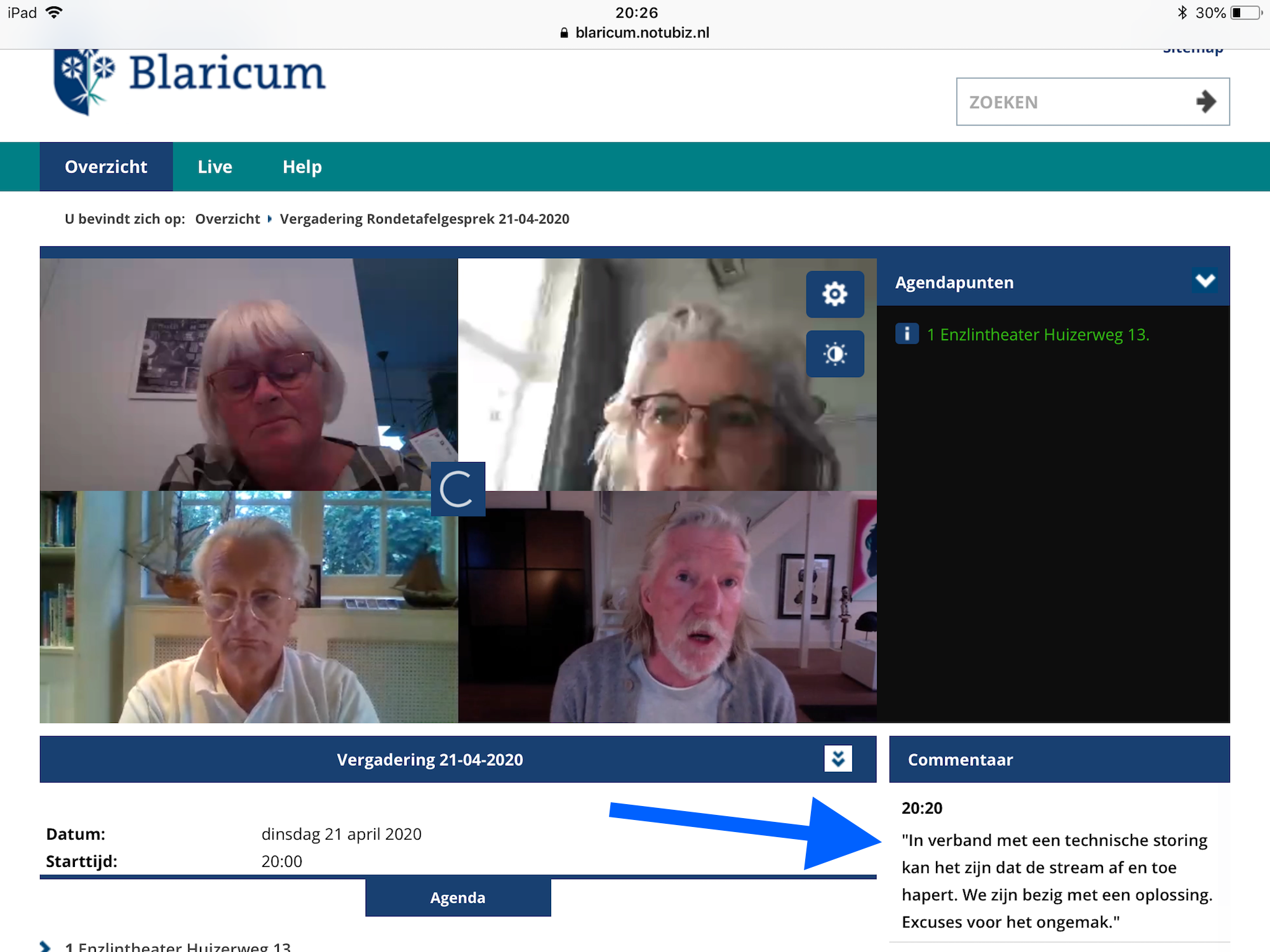The height and width of the screenshot is (952, 1270).
Task: Toggle the brightness contrast icon
Action: click(834, 354)
